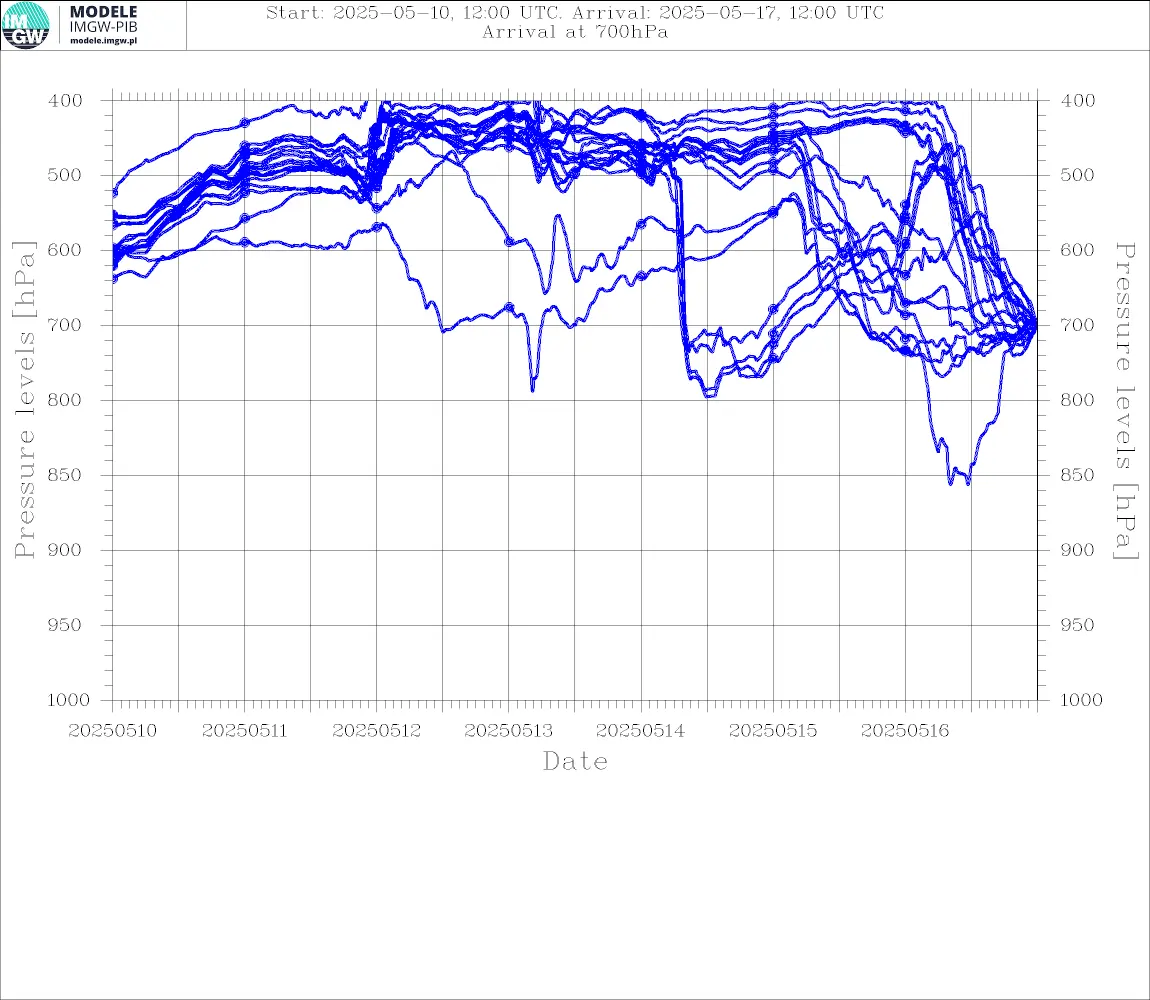1150x1000 pixels.
Task: Click the date label 20250511
Action: tap(244, 731)
